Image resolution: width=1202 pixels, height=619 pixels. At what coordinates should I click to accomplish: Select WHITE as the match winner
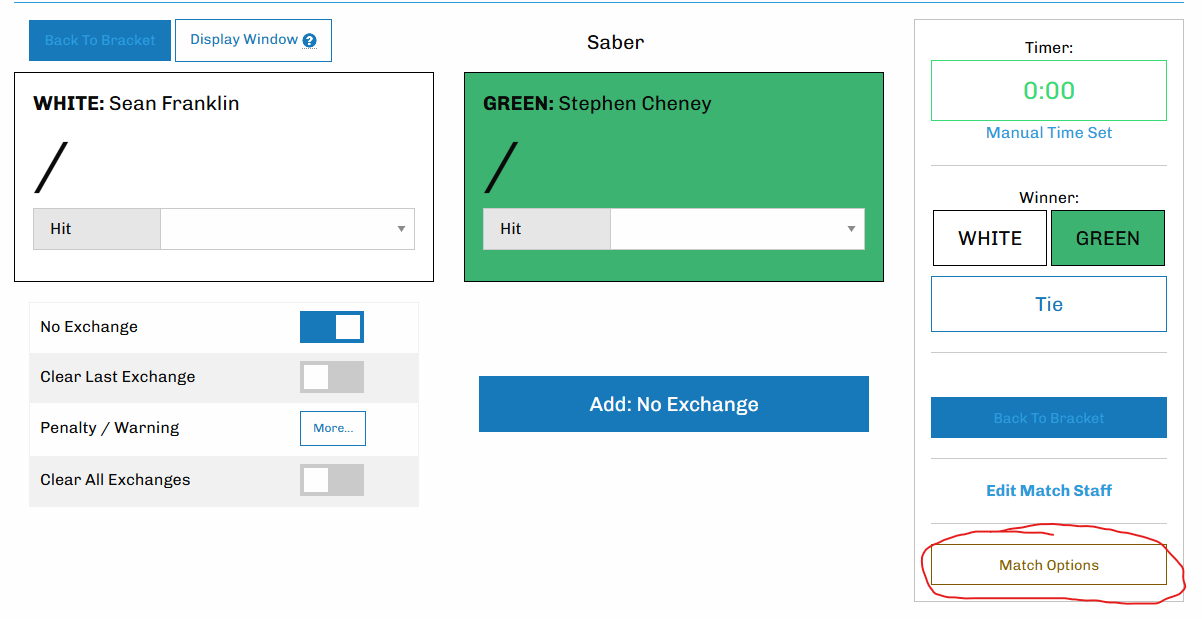coord(990,238)
